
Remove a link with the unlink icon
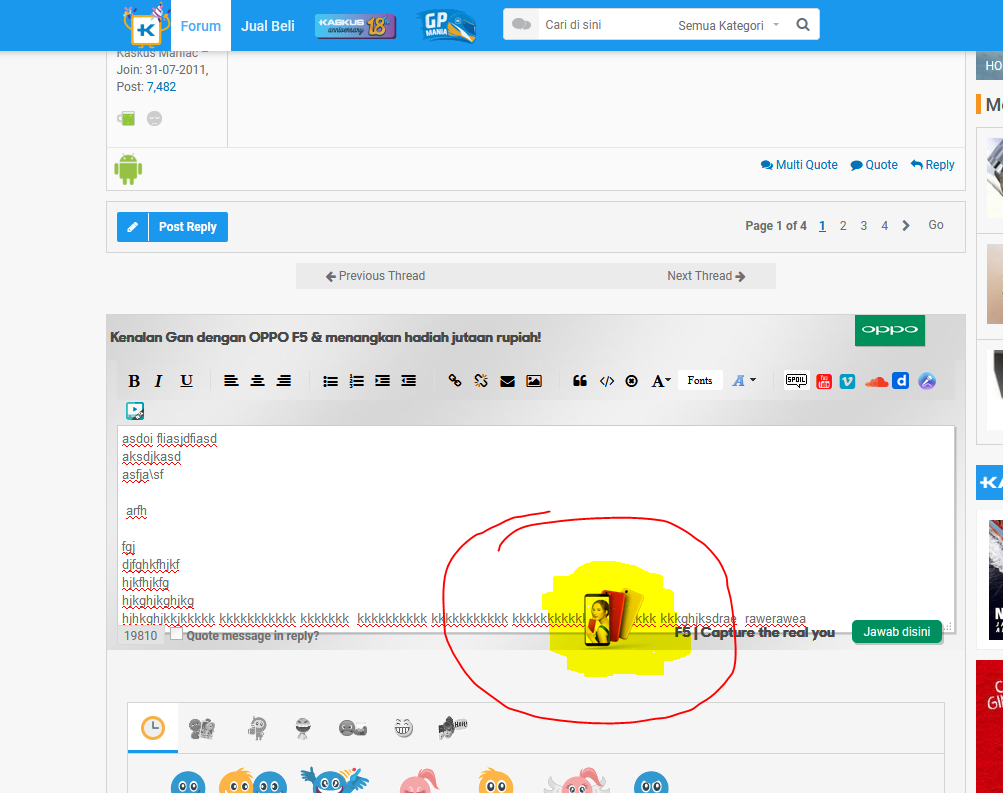pos(481,381)
